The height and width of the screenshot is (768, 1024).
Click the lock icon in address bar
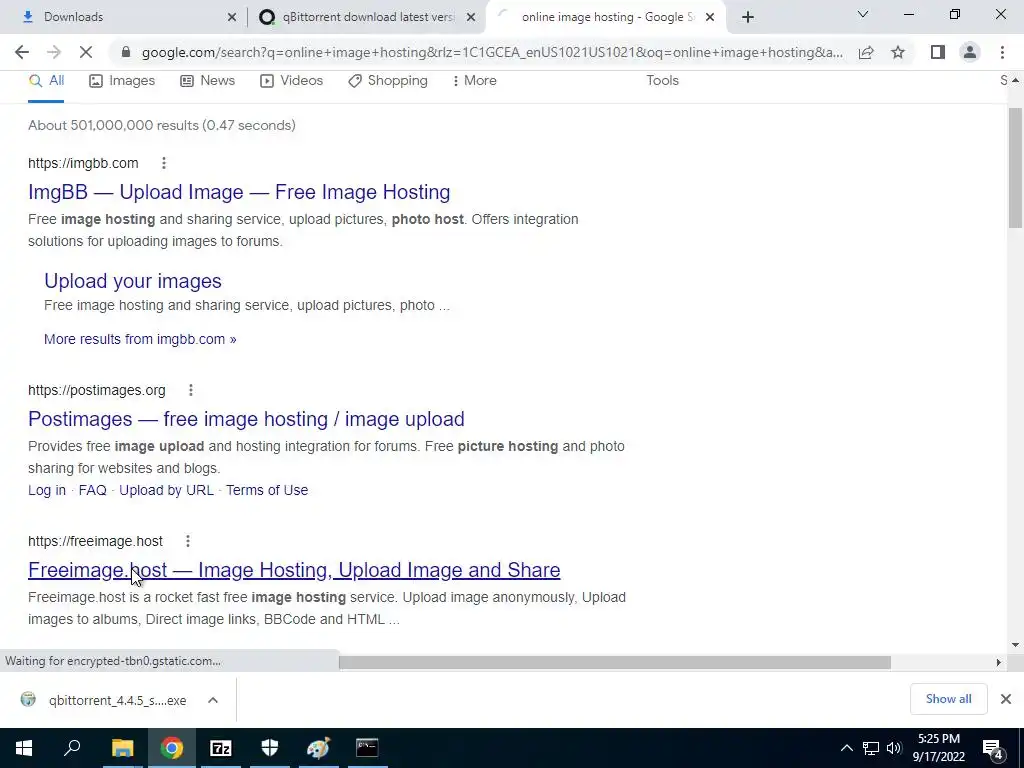coord(126,52)
